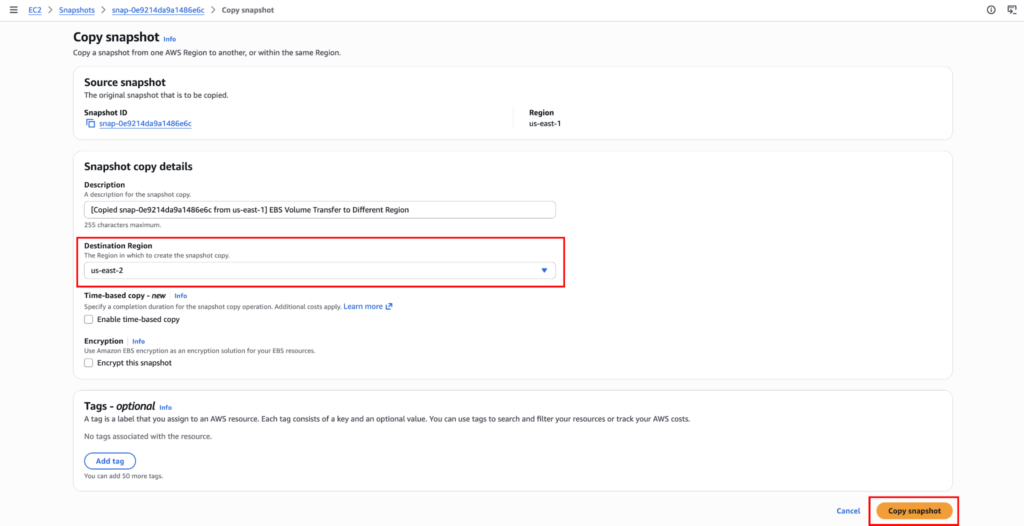The height and width of the screenshot is (526, 1024).
Task: Click the snapshot ID link in Source snapshot
Action: point(145,123)
